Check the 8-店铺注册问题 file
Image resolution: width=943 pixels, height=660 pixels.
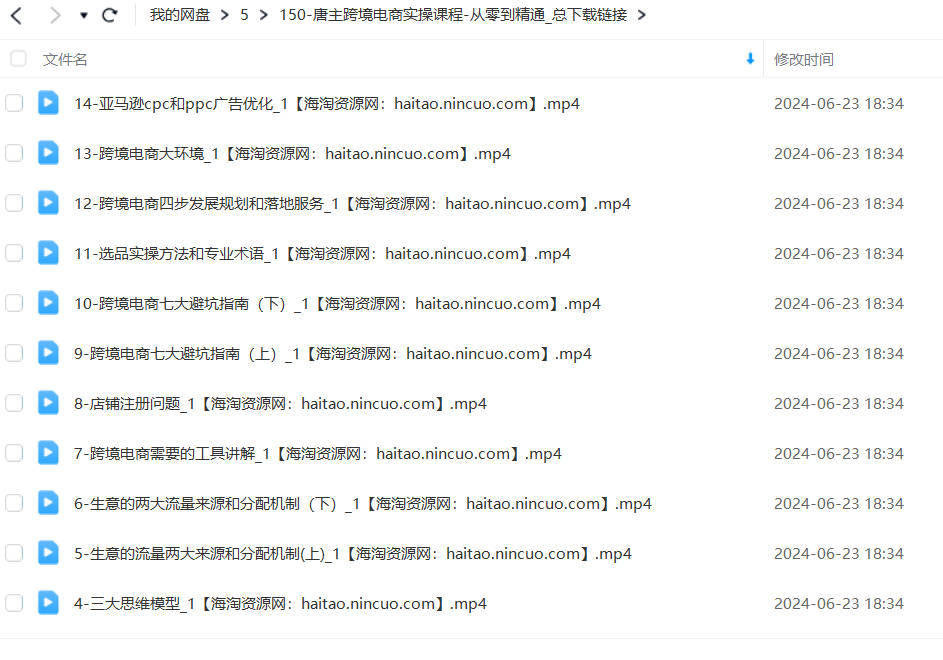14,402
